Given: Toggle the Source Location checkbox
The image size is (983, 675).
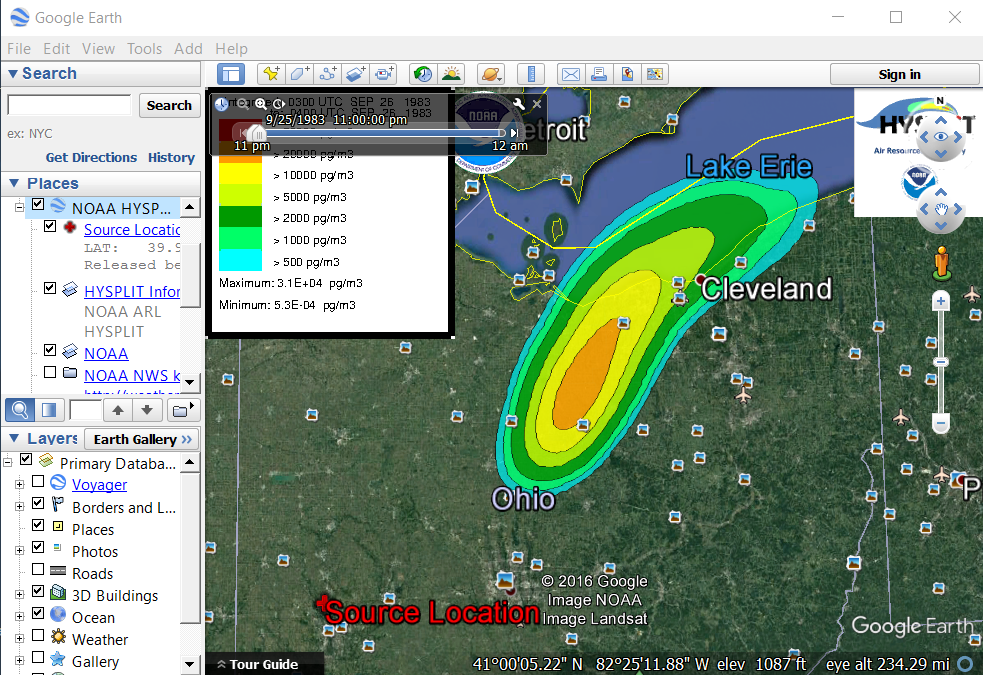Looking at the screenshot, I should point(50,226).
